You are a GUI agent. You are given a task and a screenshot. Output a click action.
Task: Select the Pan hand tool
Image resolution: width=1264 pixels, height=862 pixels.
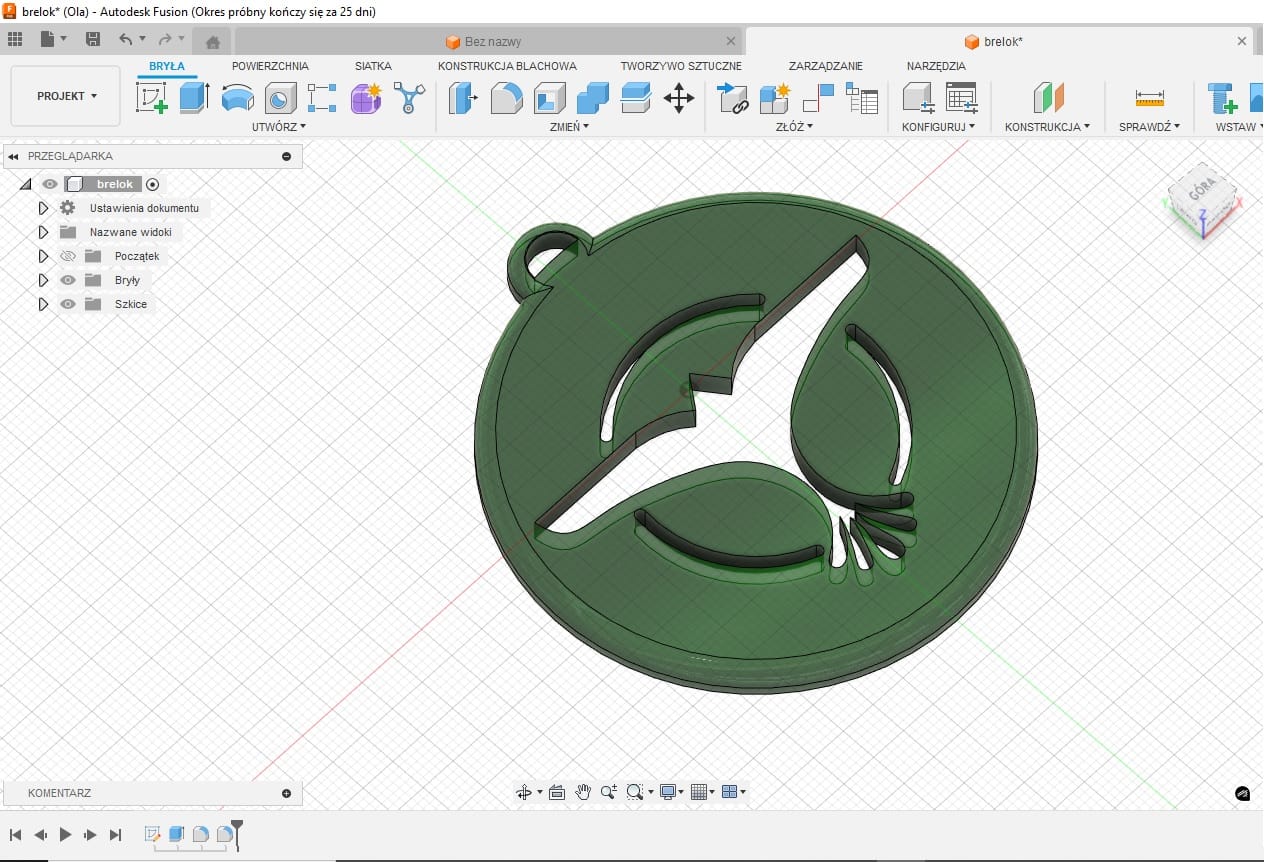click(x=583, y=792)
